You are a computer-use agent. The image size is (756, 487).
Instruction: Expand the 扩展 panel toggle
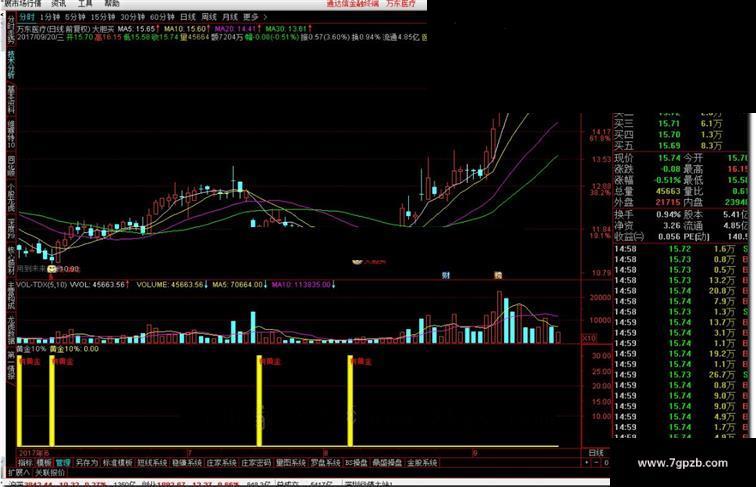pyautogui.click(x=19, y=472)
